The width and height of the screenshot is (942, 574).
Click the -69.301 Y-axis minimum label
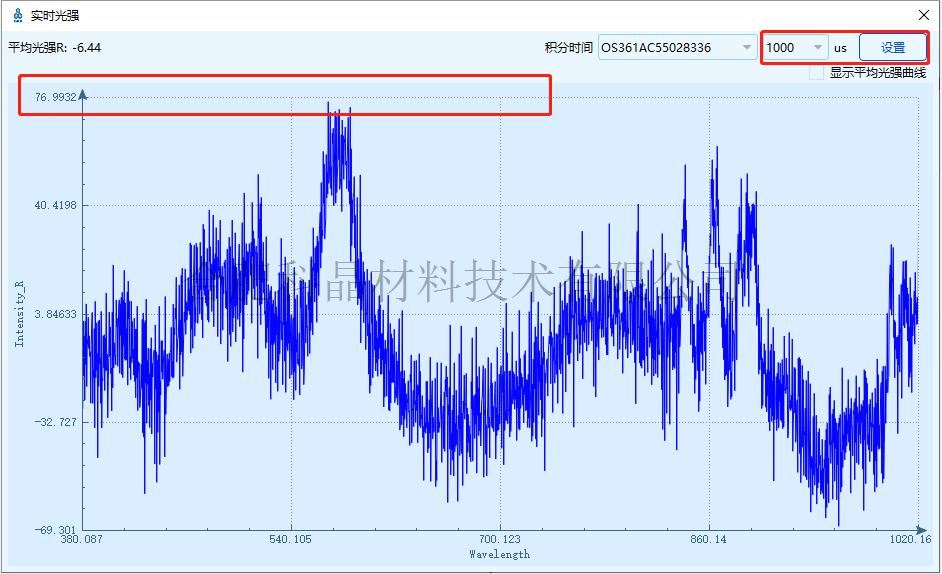[x=55, y=529]
